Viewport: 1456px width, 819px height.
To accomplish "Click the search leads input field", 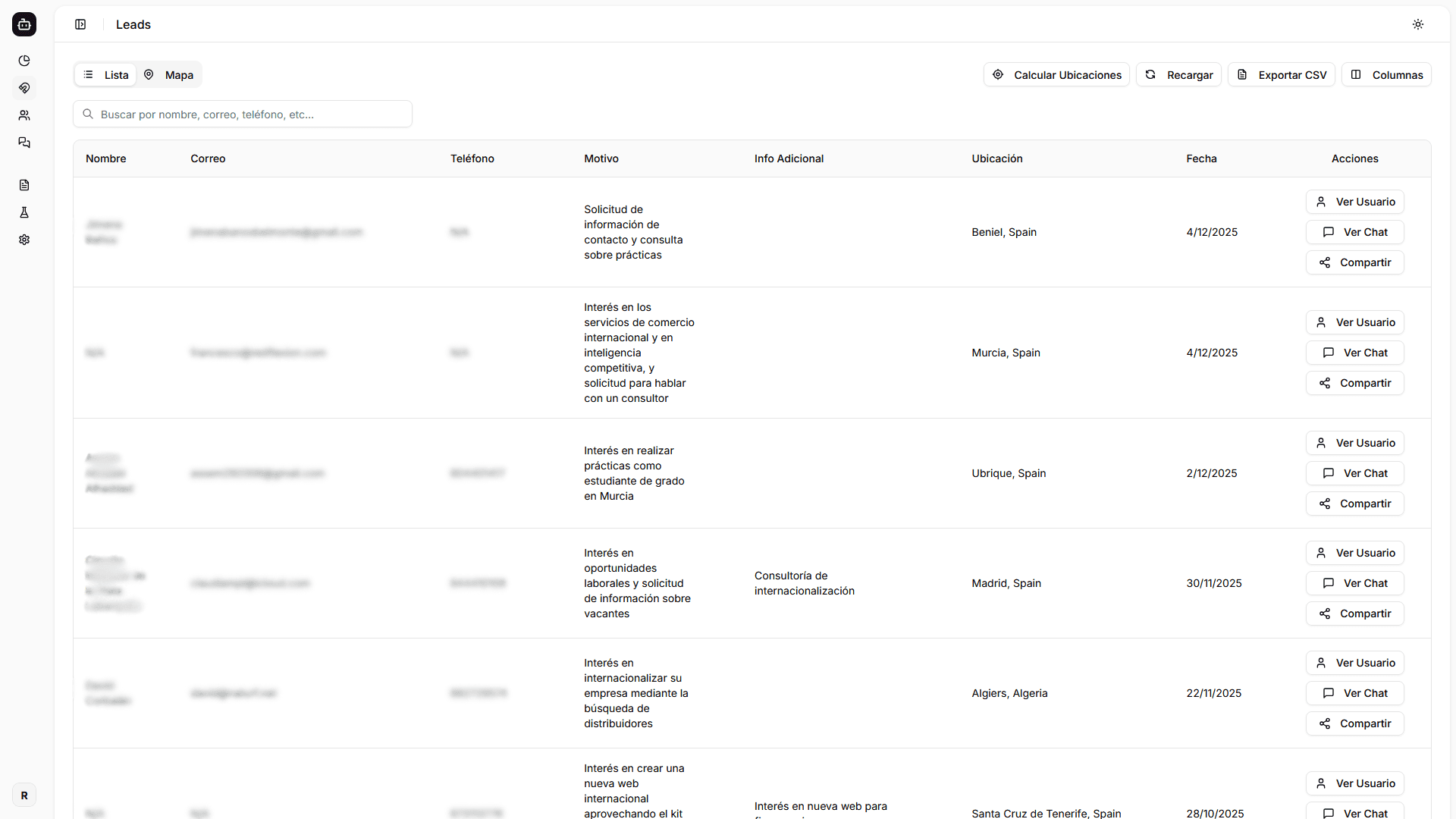I will [243, 114].
